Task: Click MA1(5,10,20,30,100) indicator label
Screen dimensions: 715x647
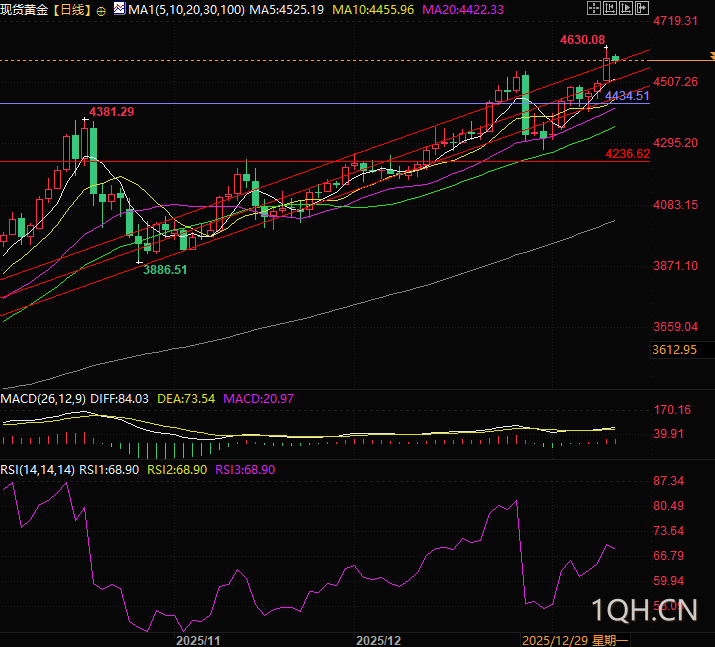Action: 187,10
